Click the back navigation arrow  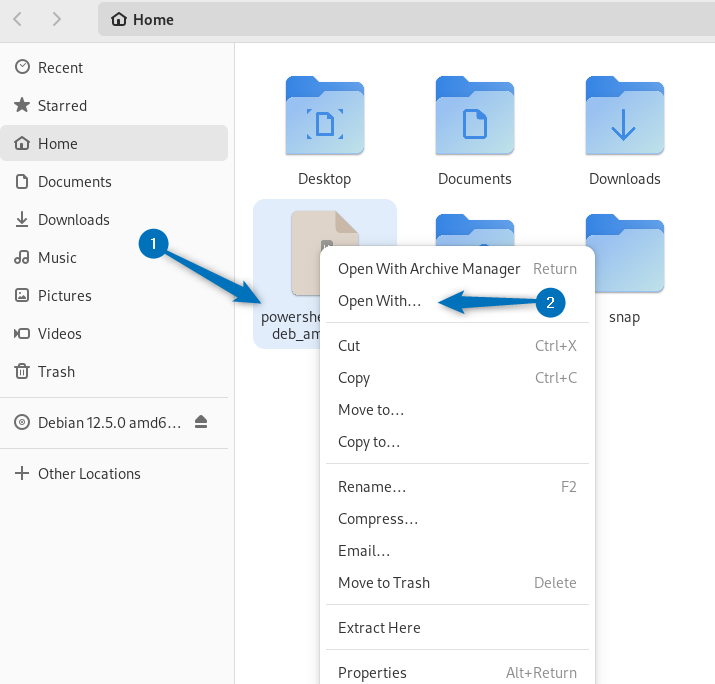(18, 19)
